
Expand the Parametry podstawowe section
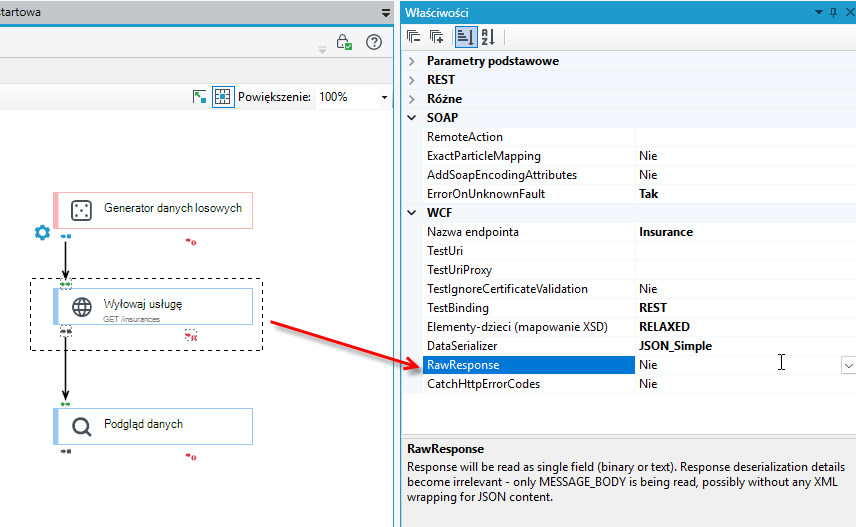(412, 61)
